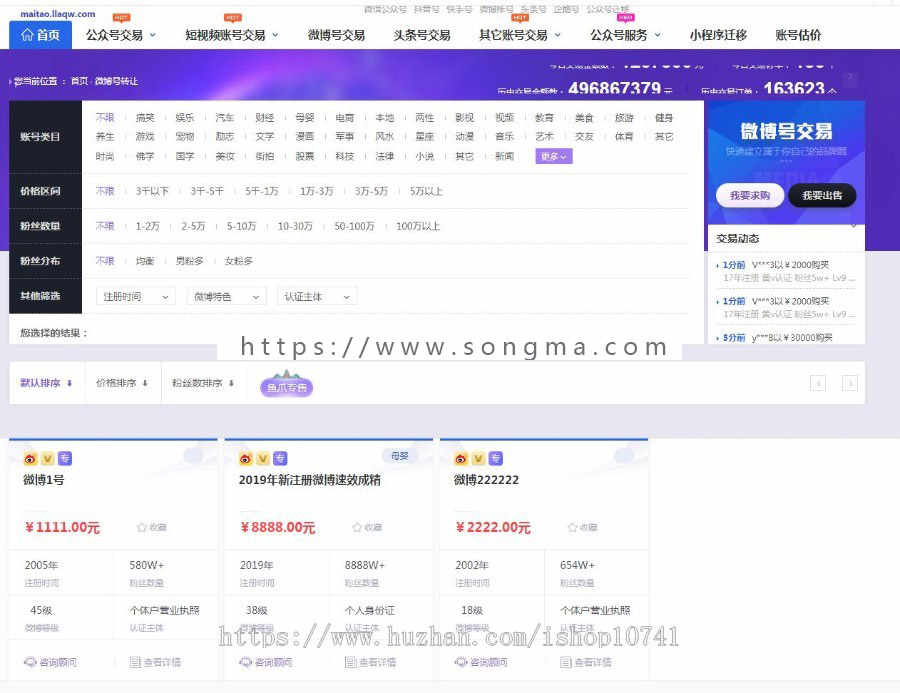Select 女粉多 fan distribution
Screen dimensions: 900x693
[239, 261]
